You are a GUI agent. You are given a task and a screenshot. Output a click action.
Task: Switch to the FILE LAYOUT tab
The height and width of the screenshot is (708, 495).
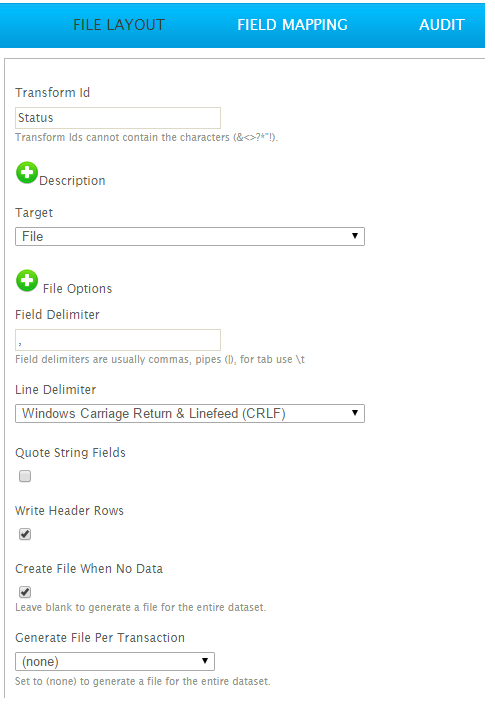point(119,25)
